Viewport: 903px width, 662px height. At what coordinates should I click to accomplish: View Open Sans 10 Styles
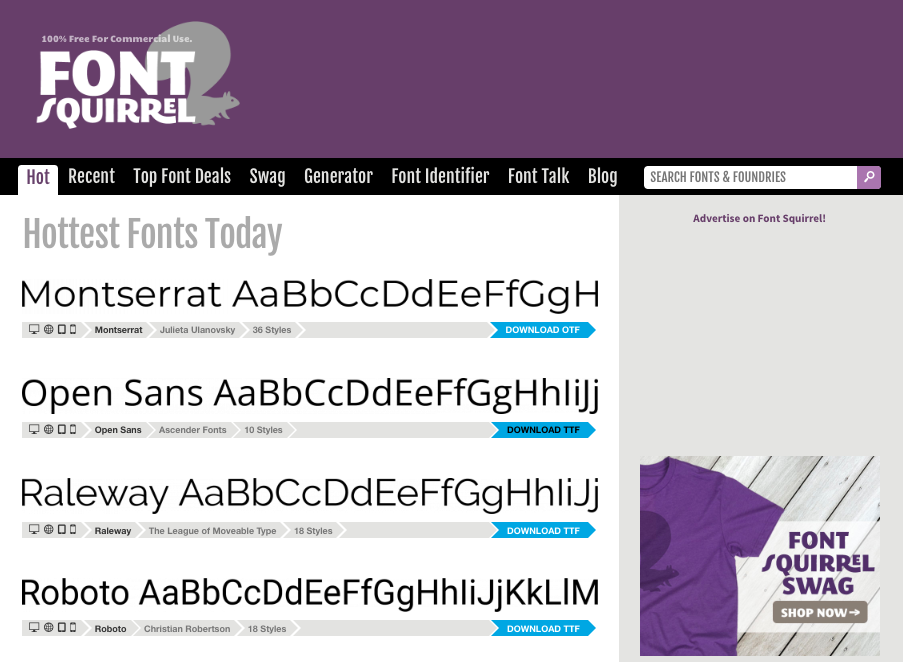[263, 430]
